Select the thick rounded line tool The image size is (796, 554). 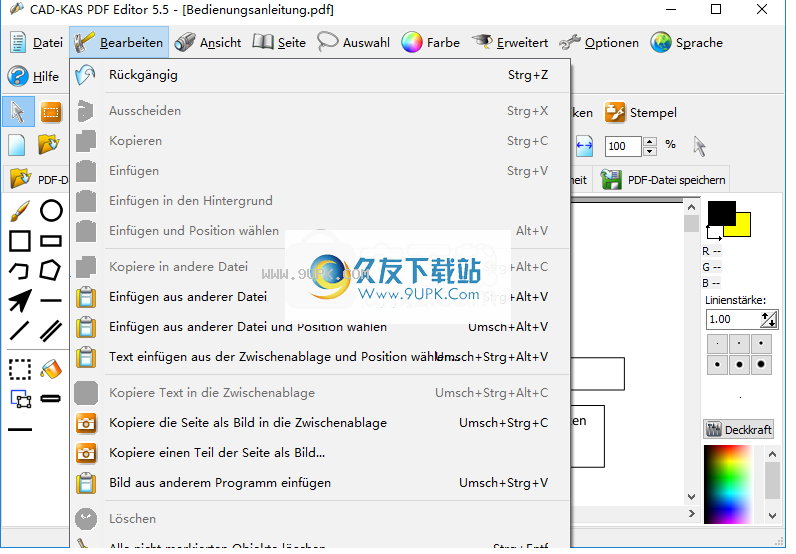(x=51, y=399)
